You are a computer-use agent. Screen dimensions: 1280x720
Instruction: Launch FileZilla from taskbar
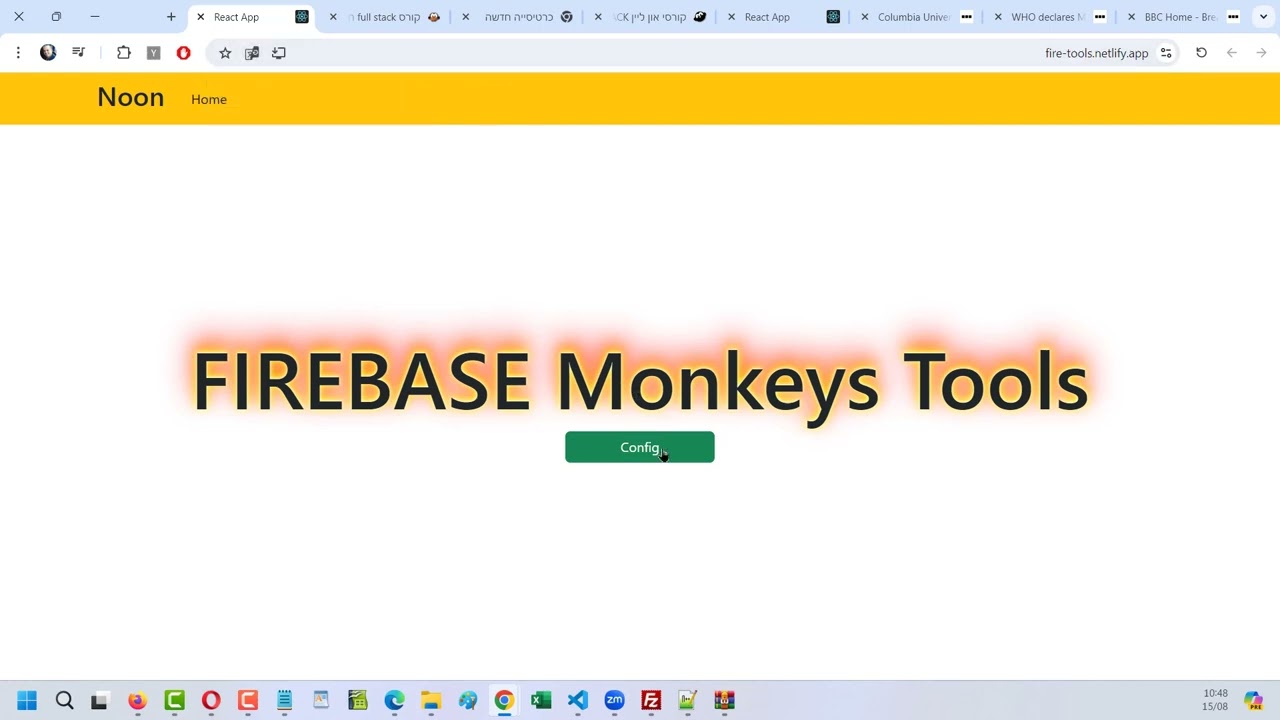pyautogui.click(x=651, y=701)
